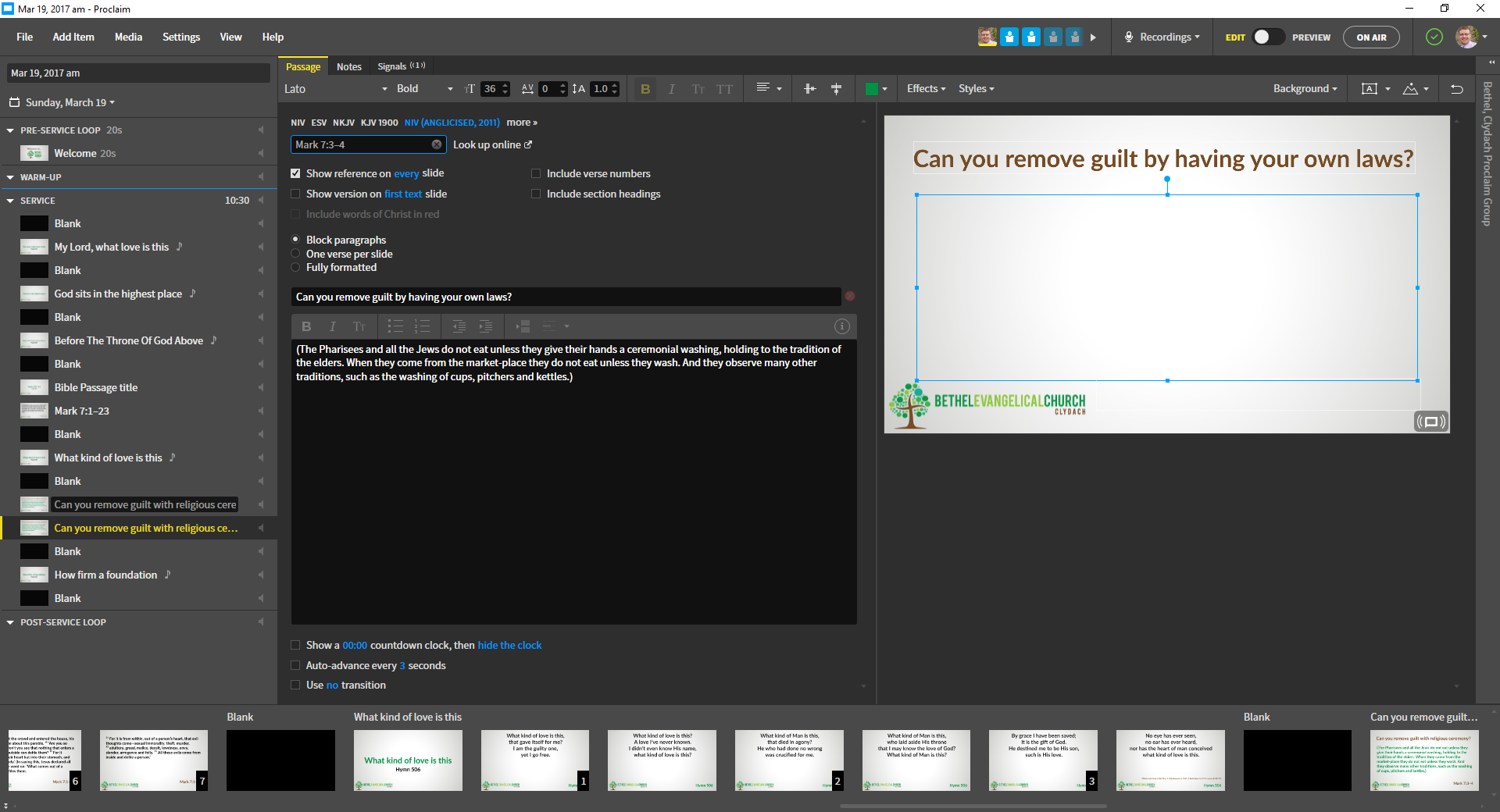The width and height of the screenshot is (1500, 812).
Task: Select One verse per slide option
Action: 296,254
